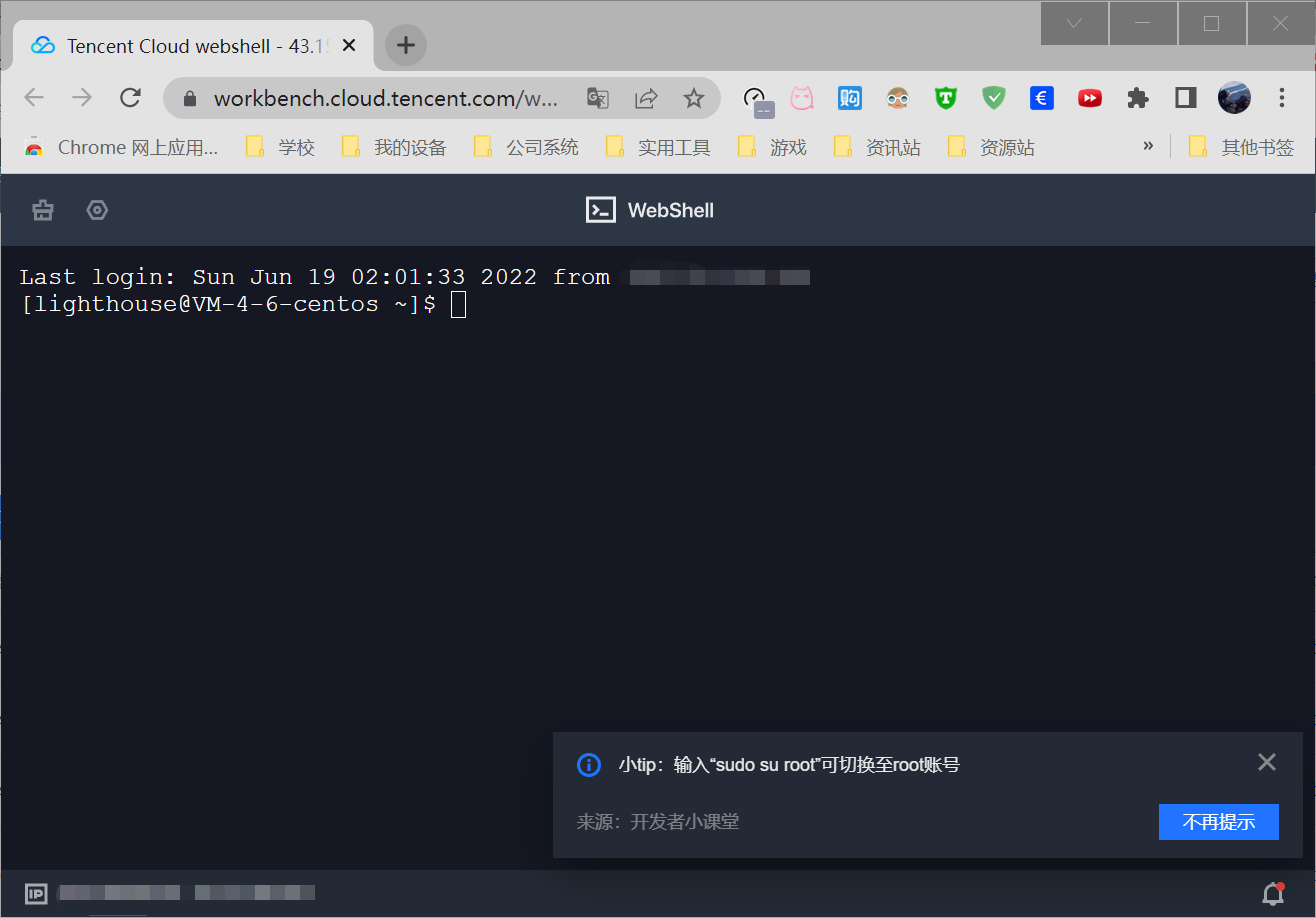This screenshot has width=1316, height=918.
Task: Open the 公司系统 bookmark folder
Action: coord(526,148)
